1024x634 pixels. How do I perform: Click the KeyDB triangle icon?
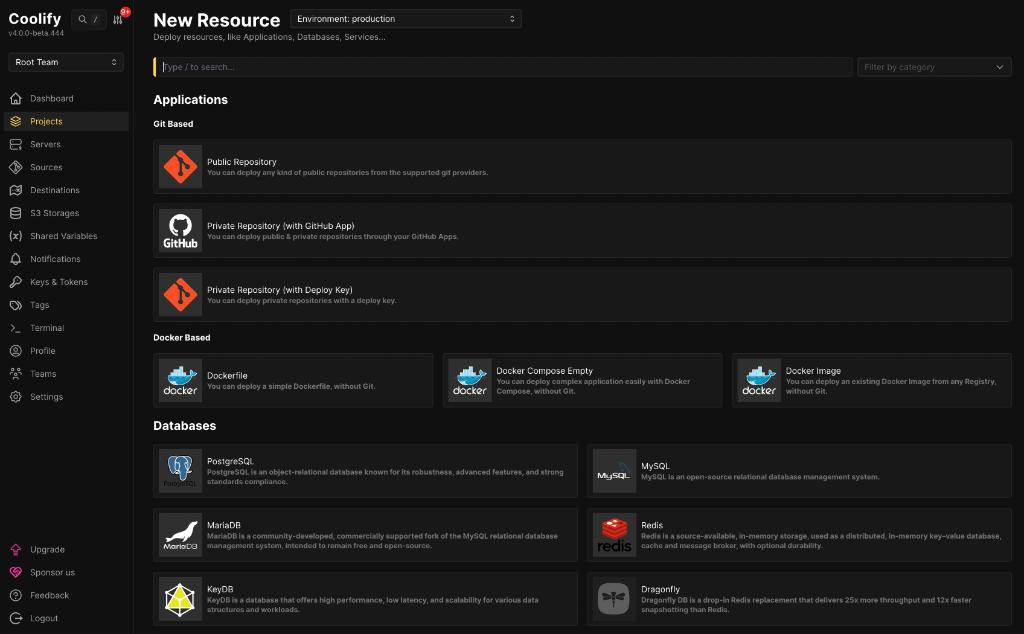click(180, 599)
